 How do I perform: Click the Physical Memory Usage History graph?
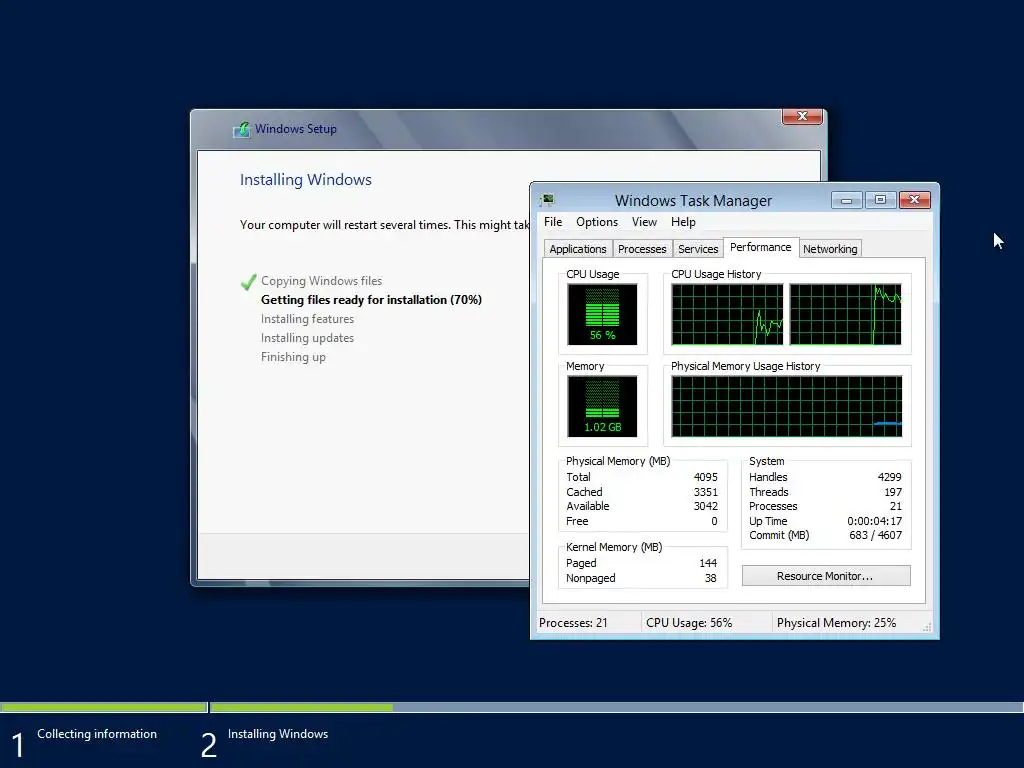coord(786,406)
